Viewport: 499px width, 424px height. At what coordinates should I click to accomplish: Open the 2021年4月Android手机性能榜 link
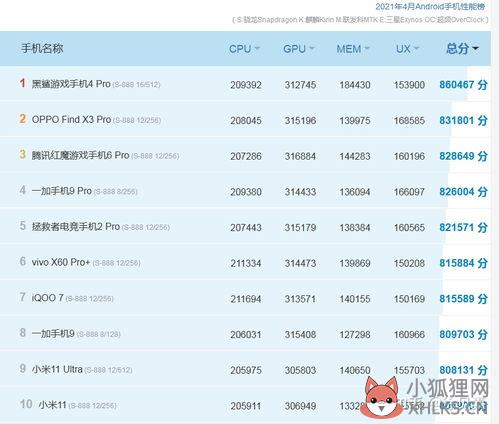[x=430, y=6]
